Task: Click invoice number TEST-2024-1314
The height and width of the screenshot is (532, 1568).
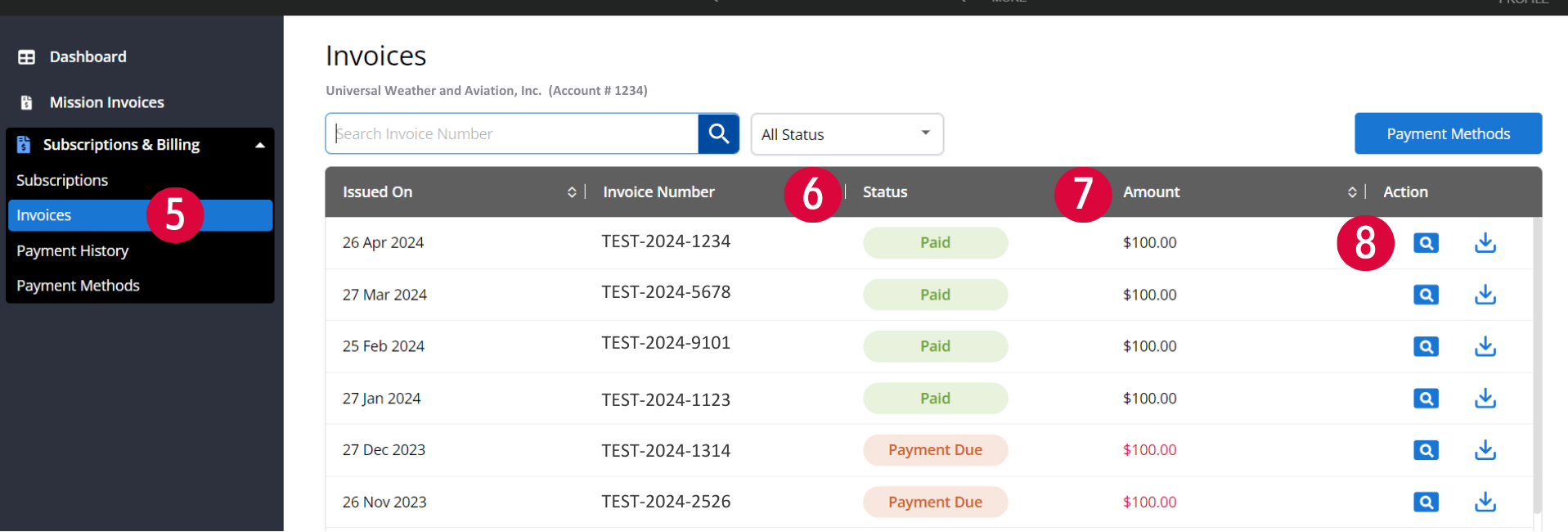Action: click(666, 450)
